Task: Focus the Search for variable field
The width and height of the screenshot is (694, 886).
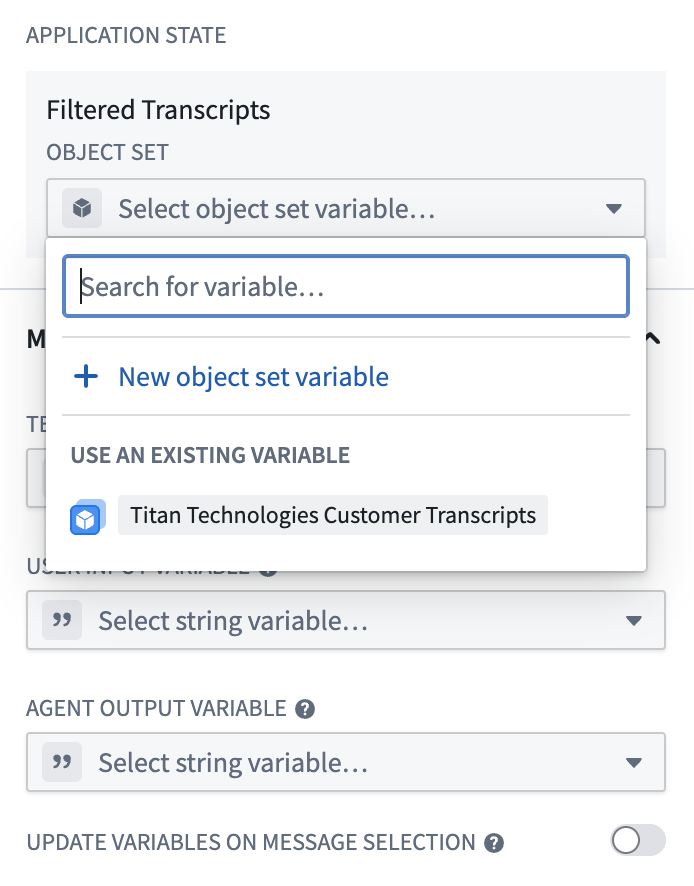Action: pyautogui.click(x=346, y=286)
